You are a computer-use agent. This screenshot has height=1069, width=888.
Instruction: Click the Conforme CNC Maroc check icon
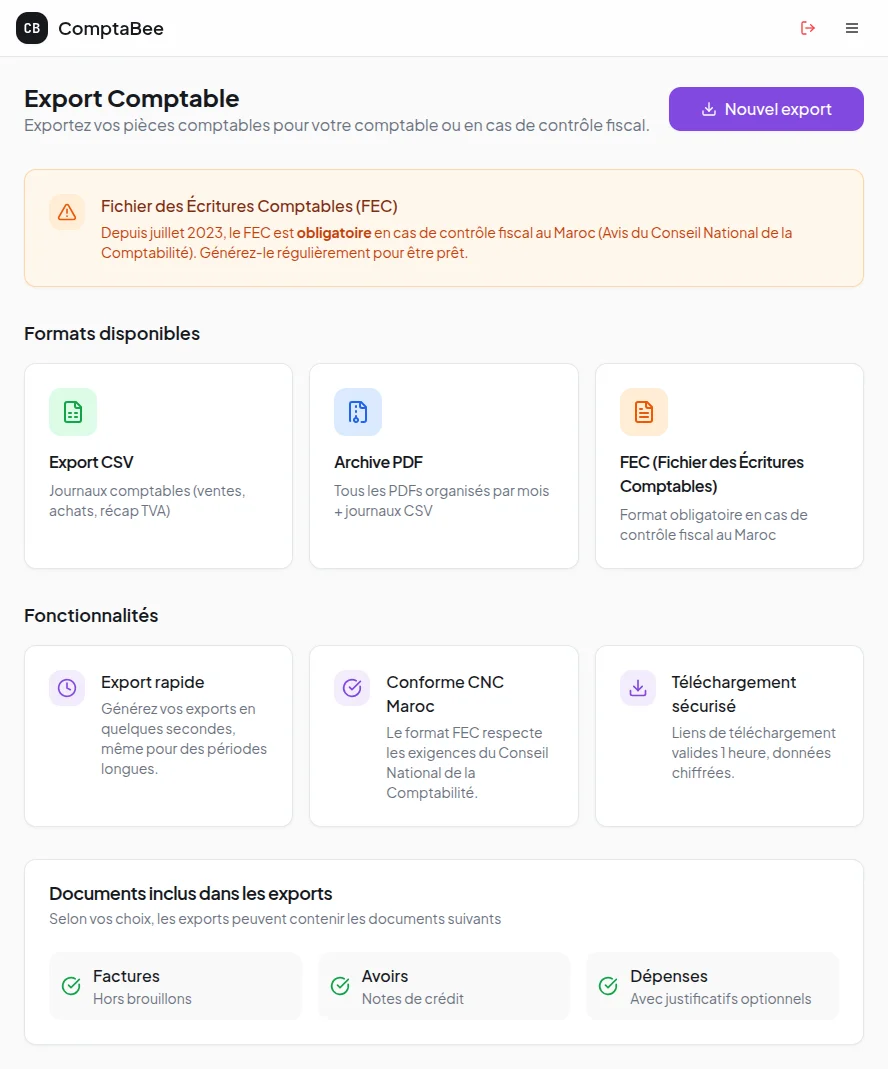click(352, 688)
